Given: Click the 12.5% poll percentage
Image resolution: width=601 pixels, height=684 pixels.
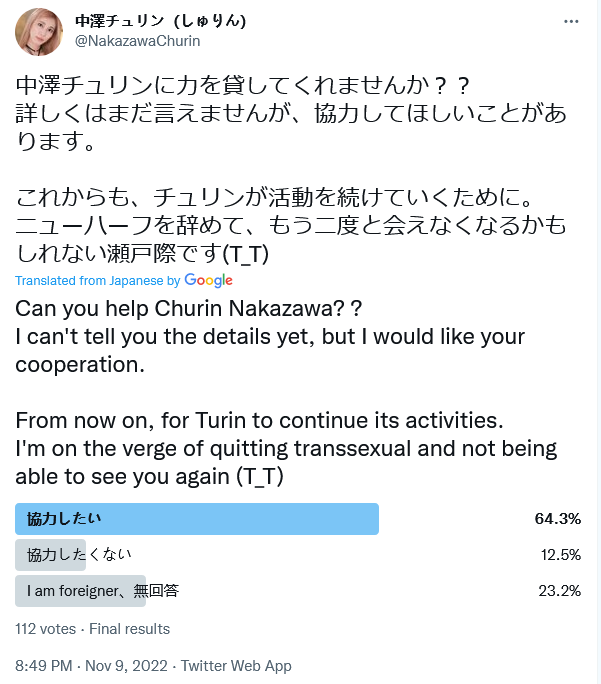Looking at the screenshot, I should pos(561,555).
